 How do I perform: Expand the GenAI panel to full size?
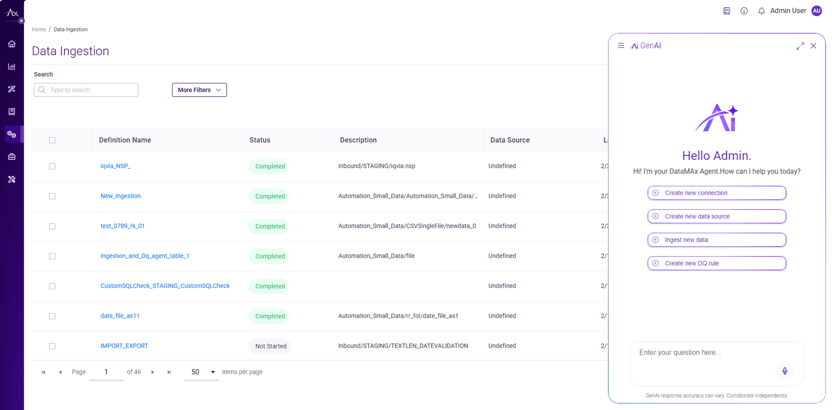[x=800, y=46]
